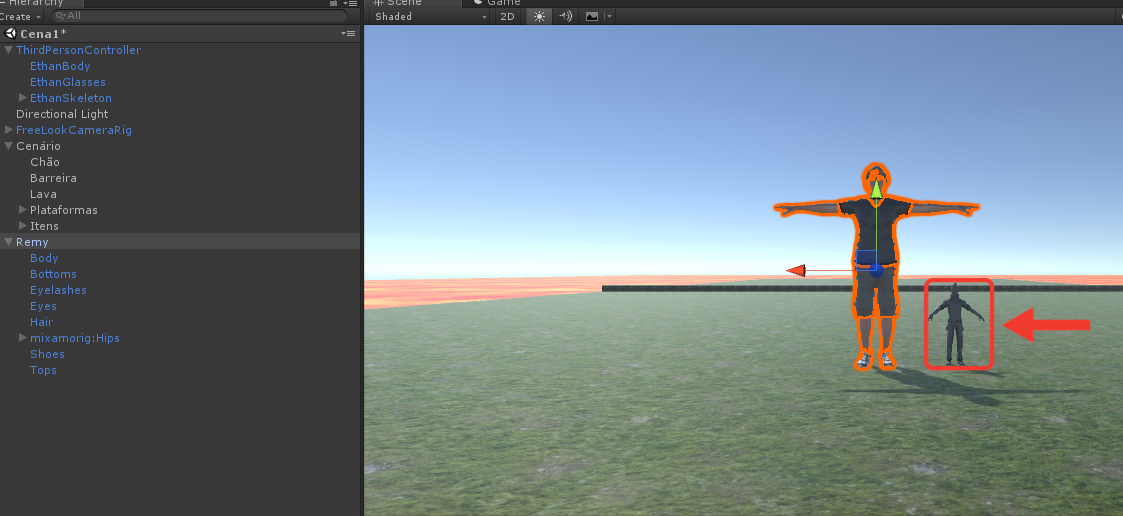This screenshot has width=1123, height=516.
Task: Open the Create menu in Hierarchy
Action: [21, 16]
